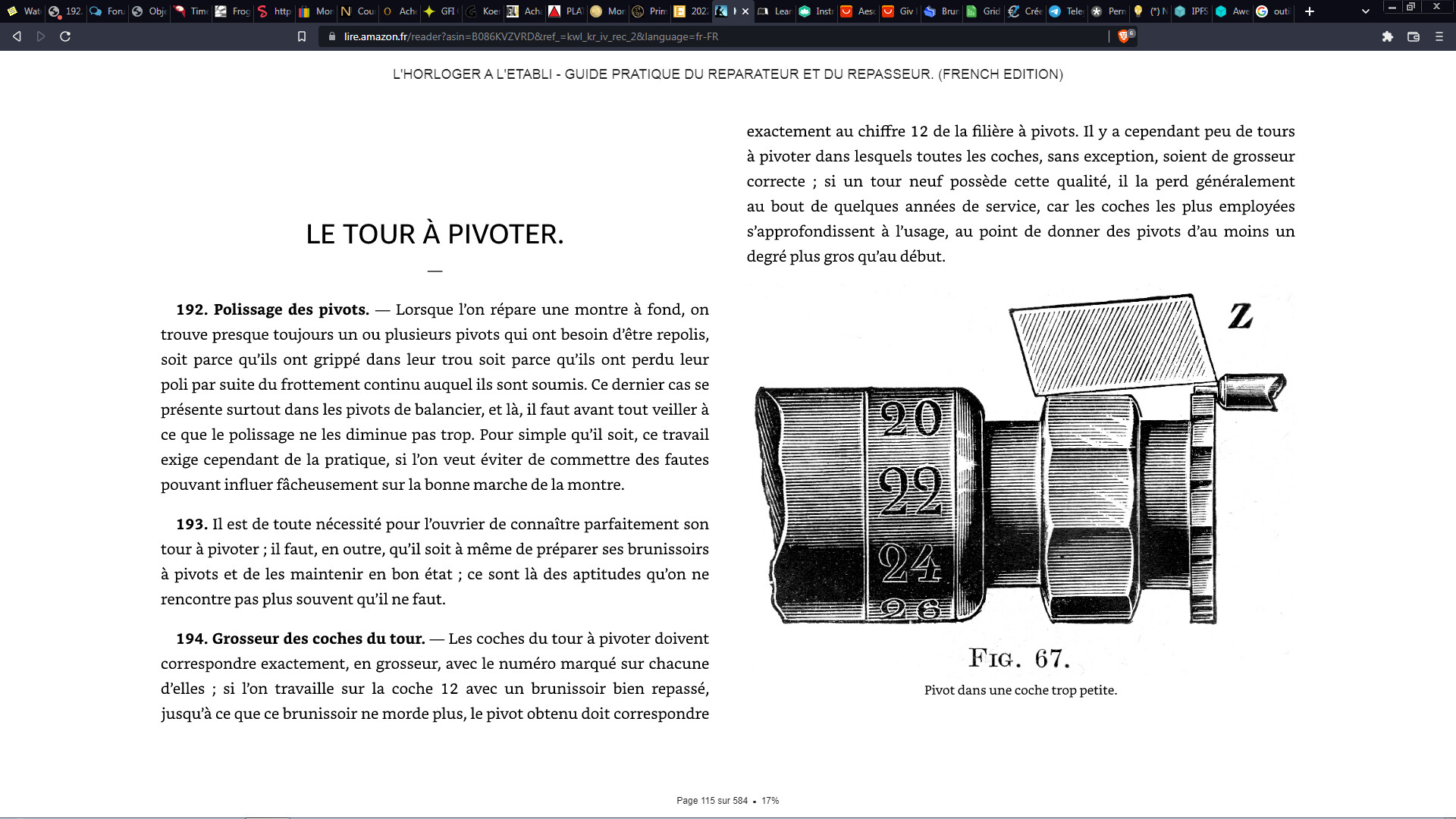1456x819 pixels.
Task: Restore down the browser window
Action: (1411, 7)
